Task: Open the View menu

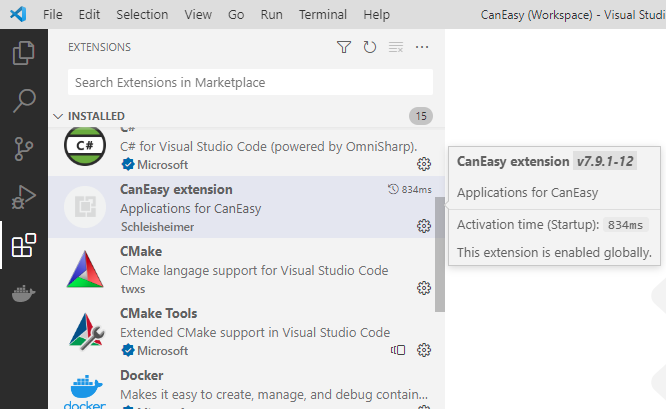Action: 198,14
